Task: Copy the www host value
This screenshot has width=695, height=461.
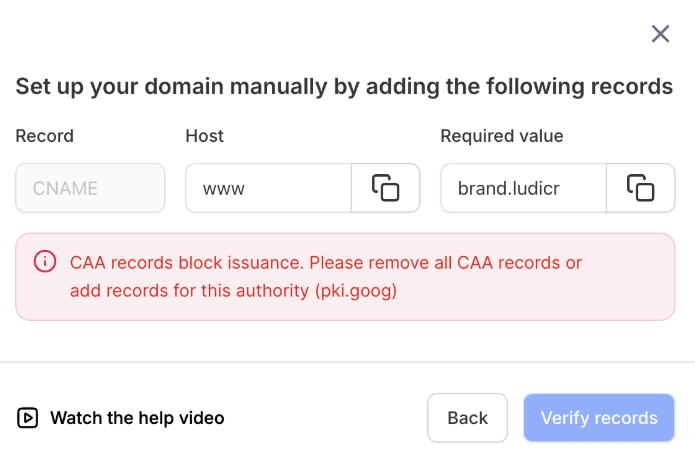Action: (x=385, y=188)
